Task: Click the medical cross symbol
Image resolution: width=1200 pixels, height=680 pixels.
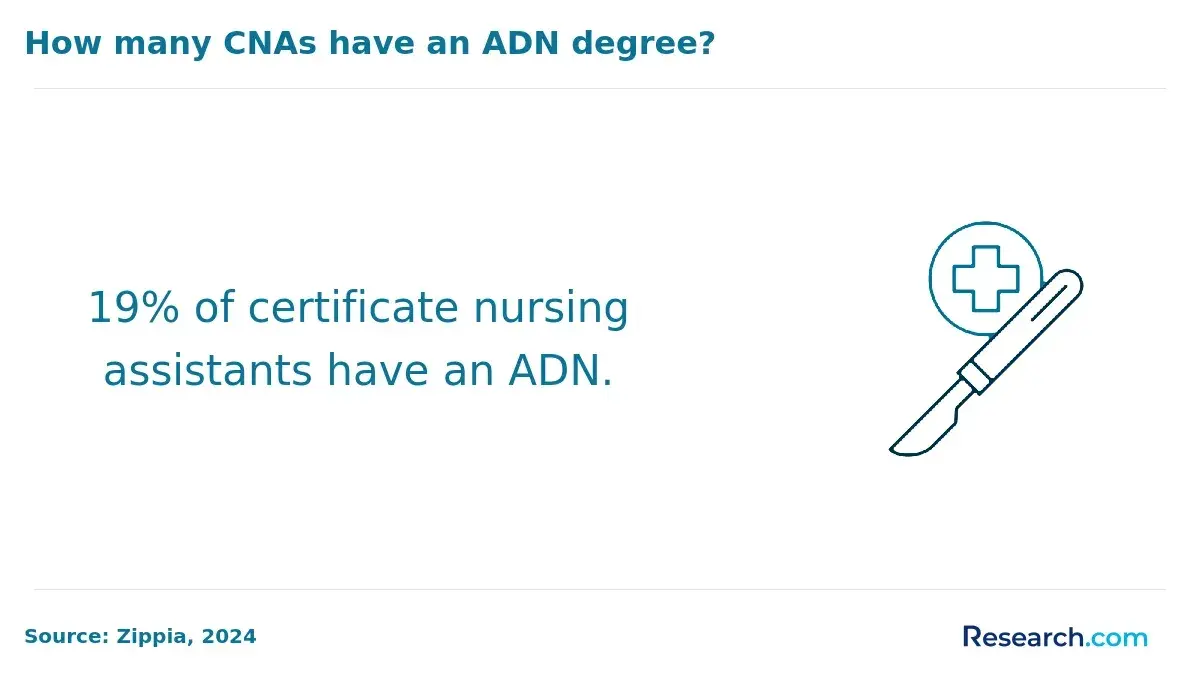Action: tap(985, 278)
